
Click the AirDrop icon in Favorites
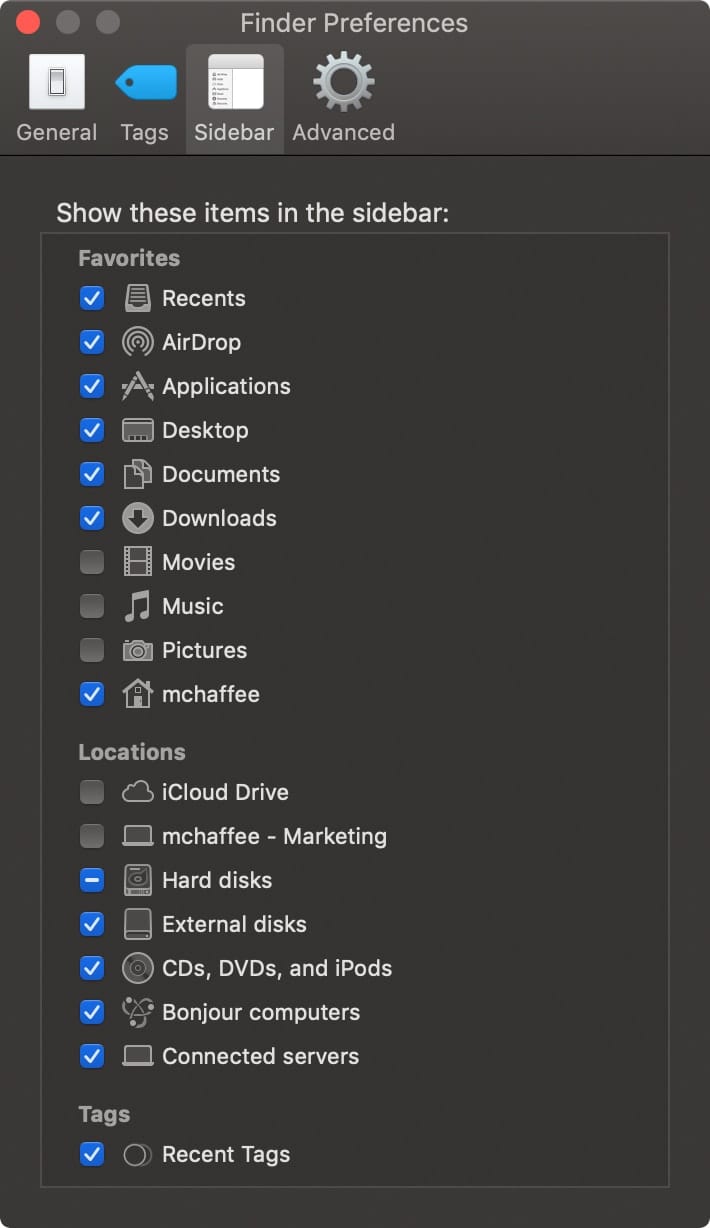click(137, 342)
